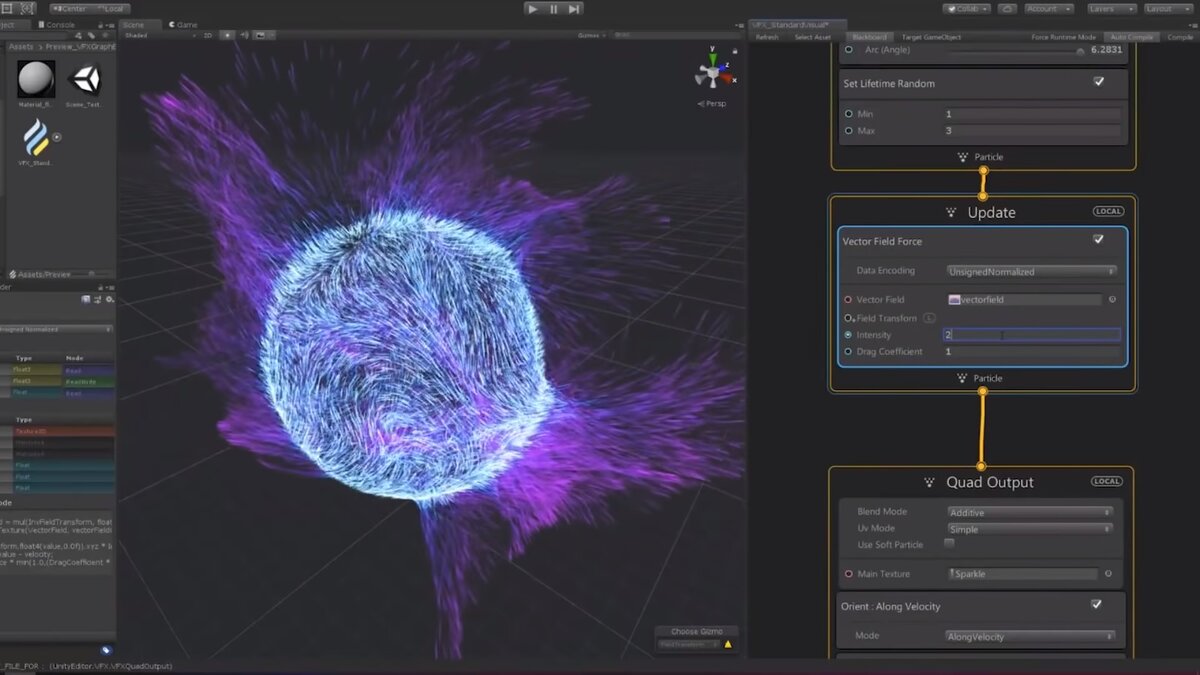
Task: Select the Rect transform tool icon
Action: [6, 8]
